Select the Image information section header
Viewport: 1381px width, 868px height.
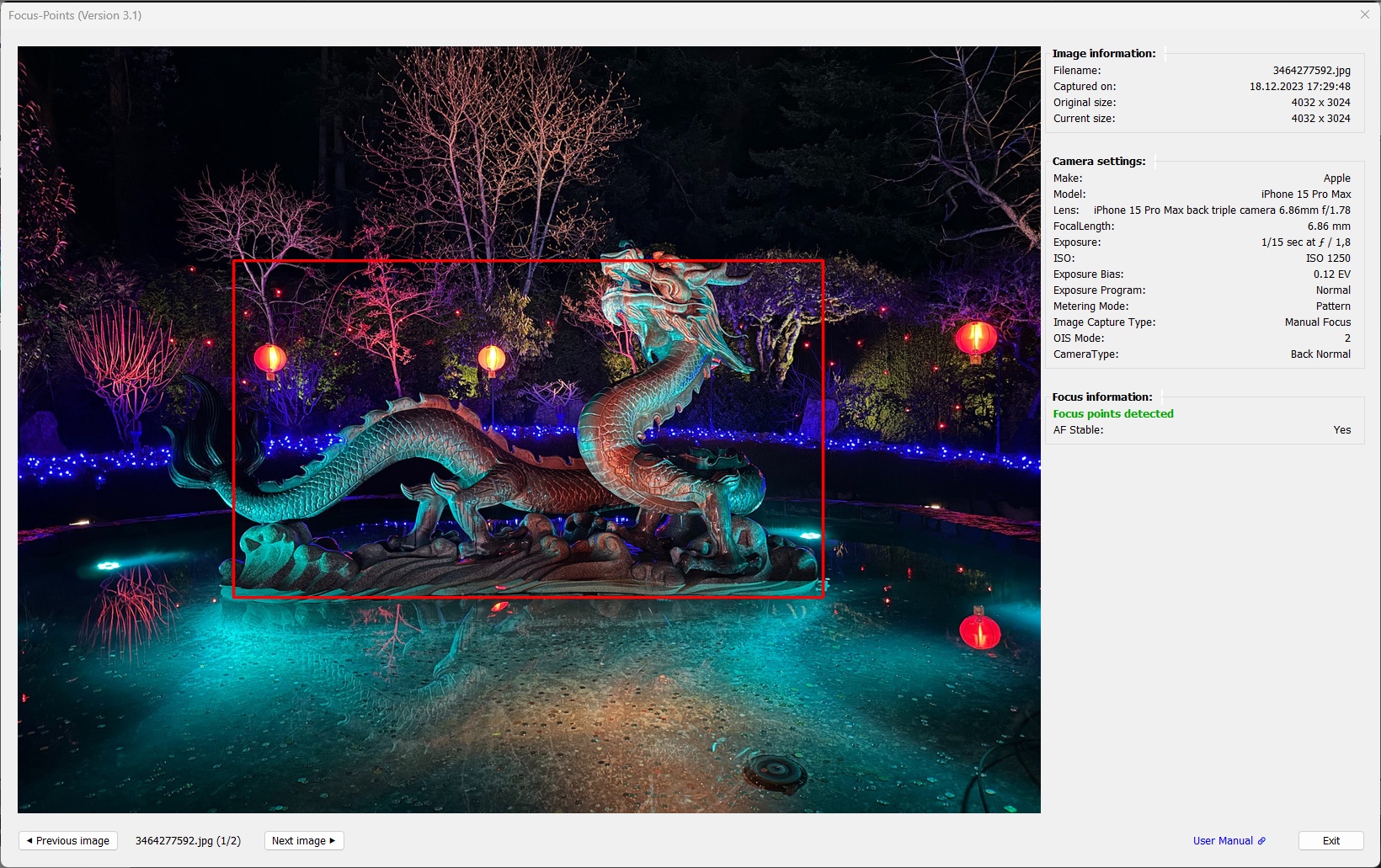click(1103, 53)
